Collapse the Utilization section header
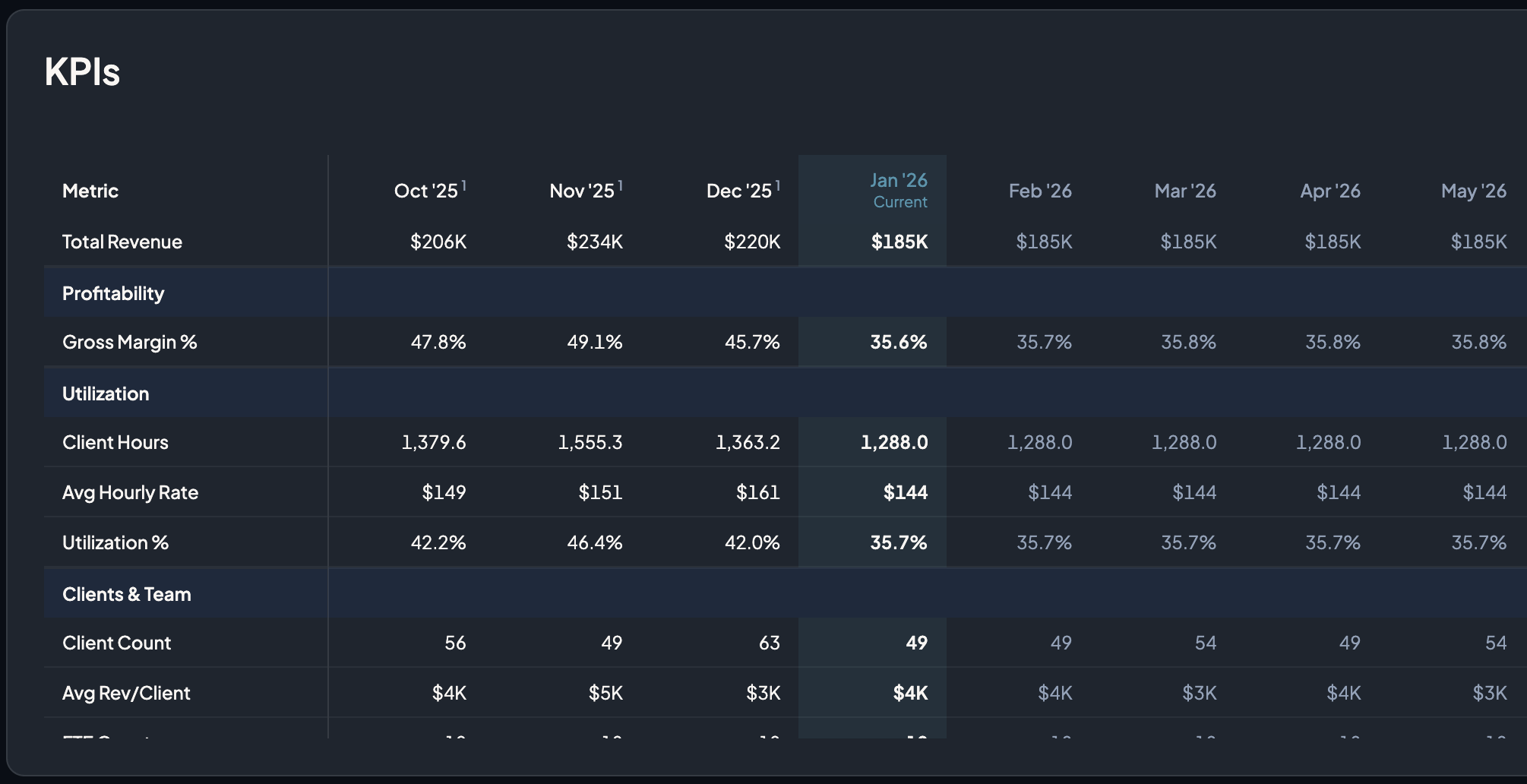This screenshot has width=1527, height=784. click(106, 394)
